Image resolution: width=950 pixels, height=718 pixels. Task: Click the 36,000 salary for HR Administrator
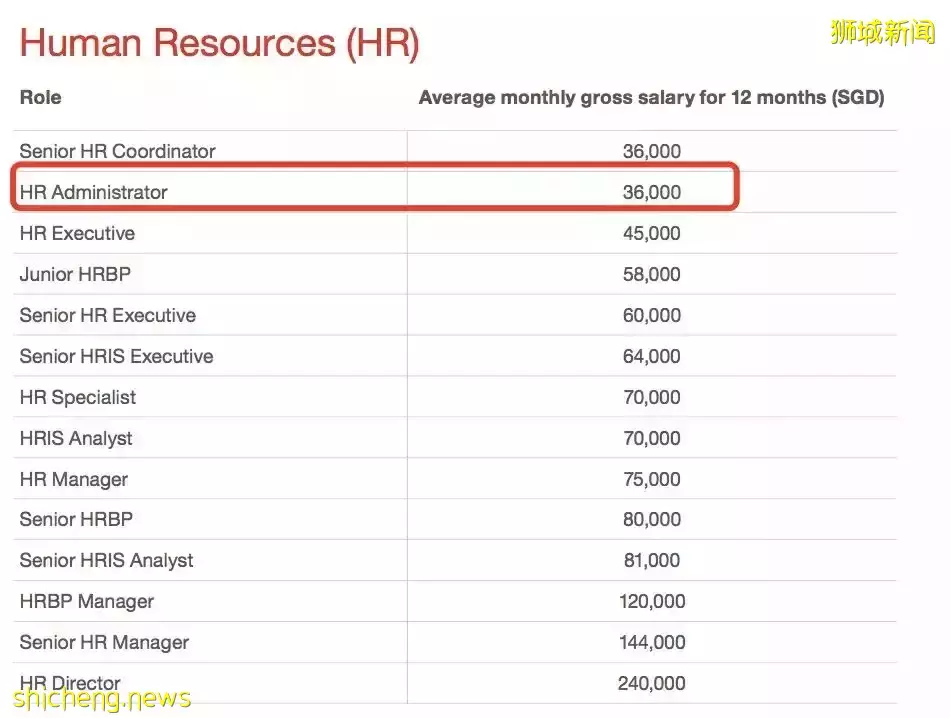(x=651, y=193)
